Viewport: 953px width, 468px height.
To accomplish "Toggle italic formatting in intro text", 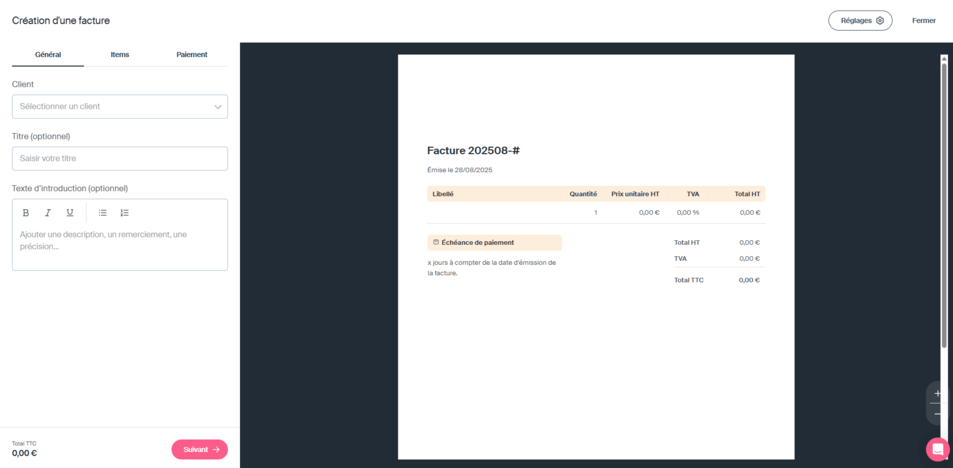I will pos(47,213).
